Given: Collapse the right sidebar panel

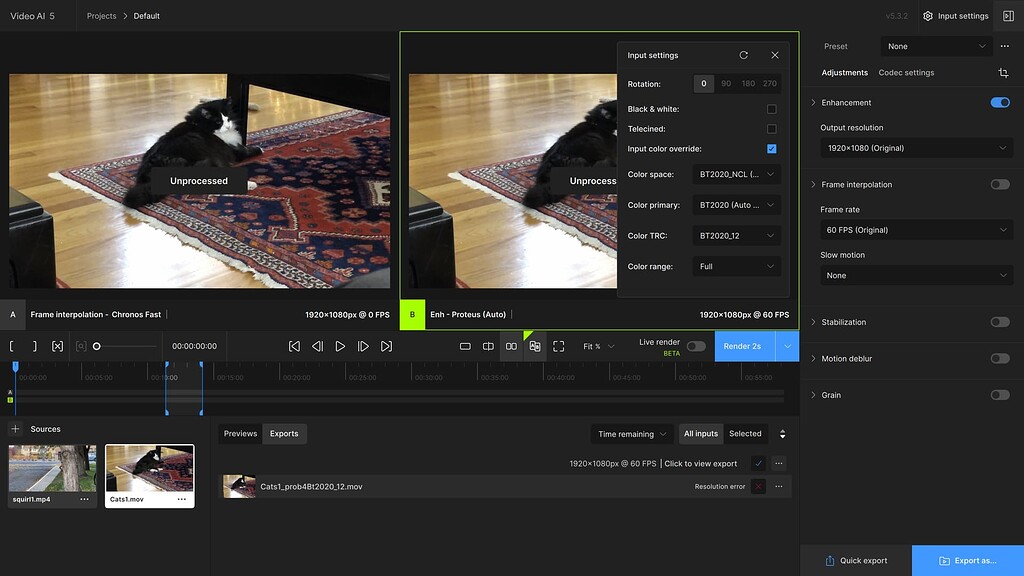Looking at the screenshot, I should pos(1008,16).
